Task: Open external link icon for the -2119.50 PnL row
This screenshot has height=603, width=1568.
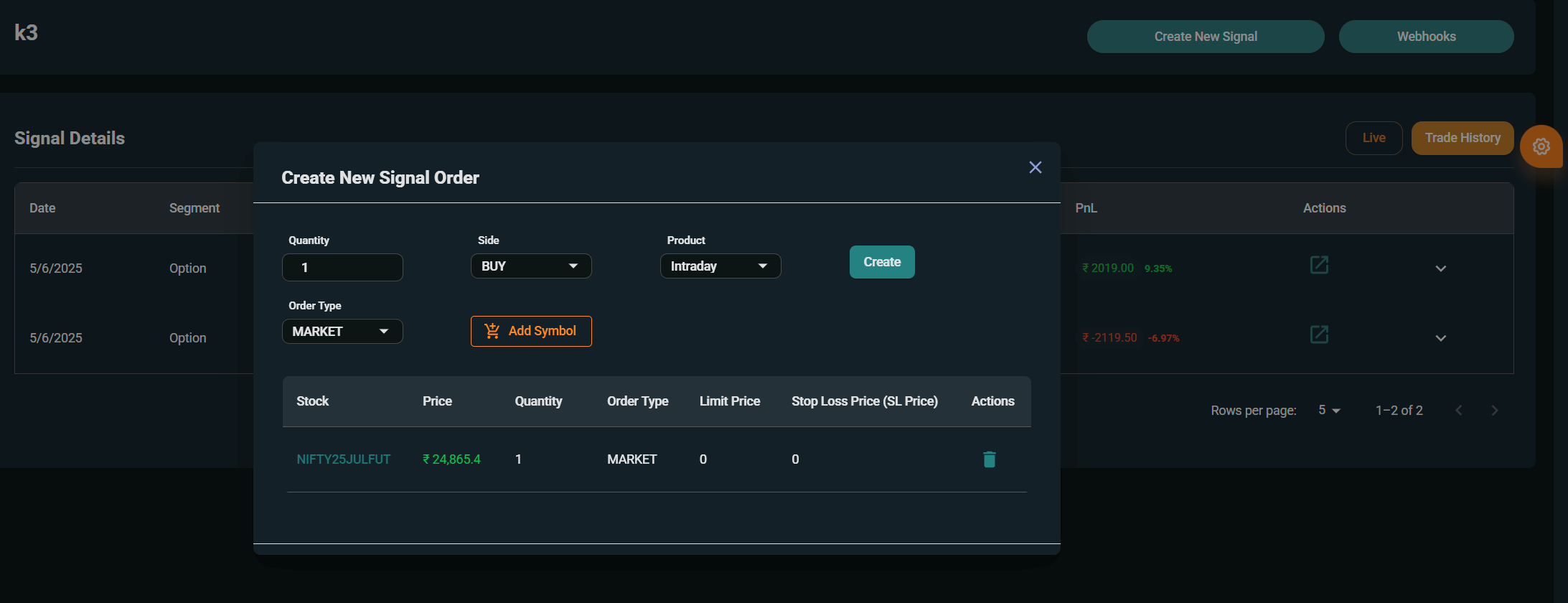Action: coord(1319,335)
